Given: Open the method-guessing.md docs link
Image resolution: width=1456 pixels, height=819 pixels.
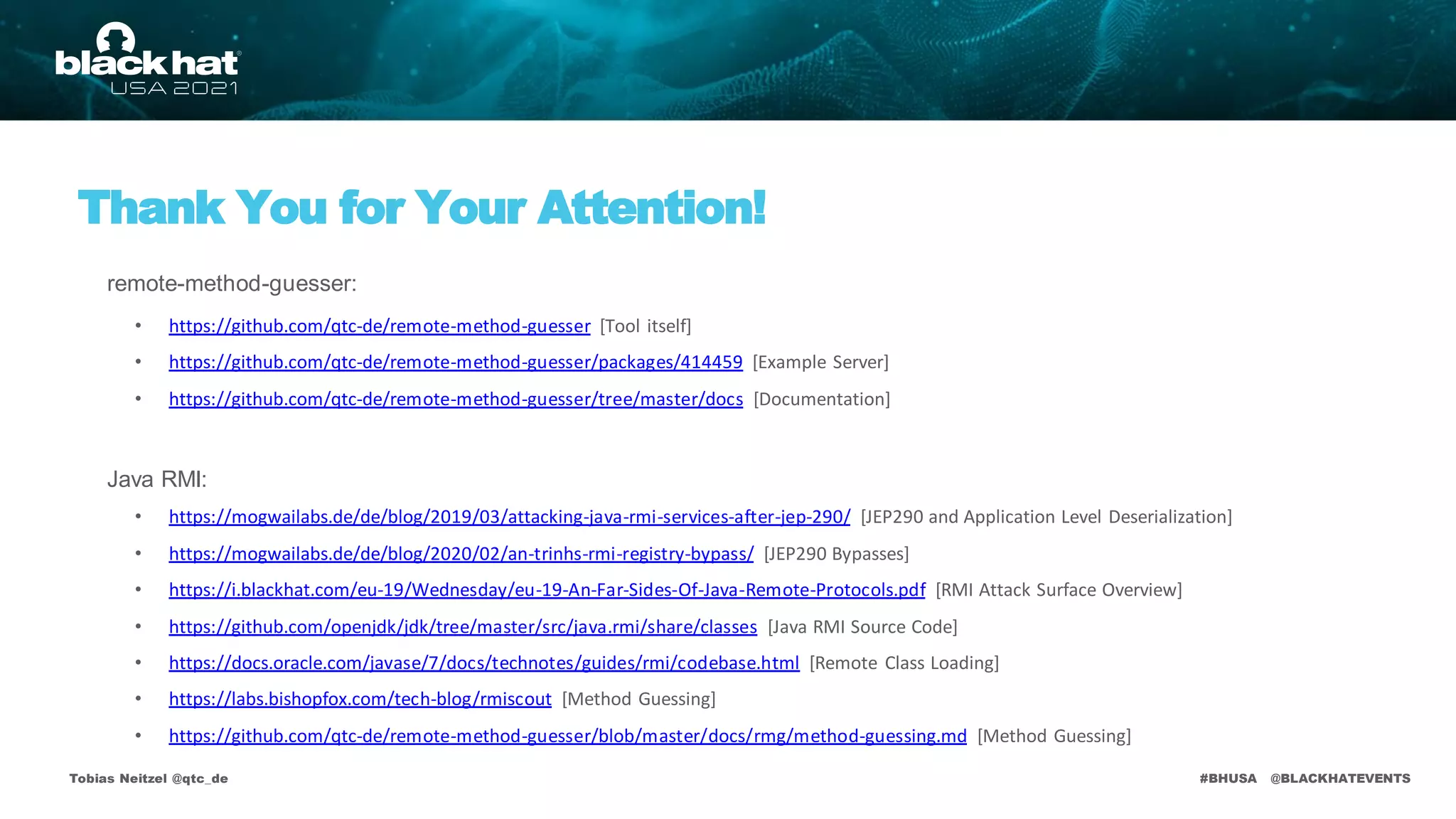Looking at the screenshot, I should pyautogui.click(x=568, y=737).
